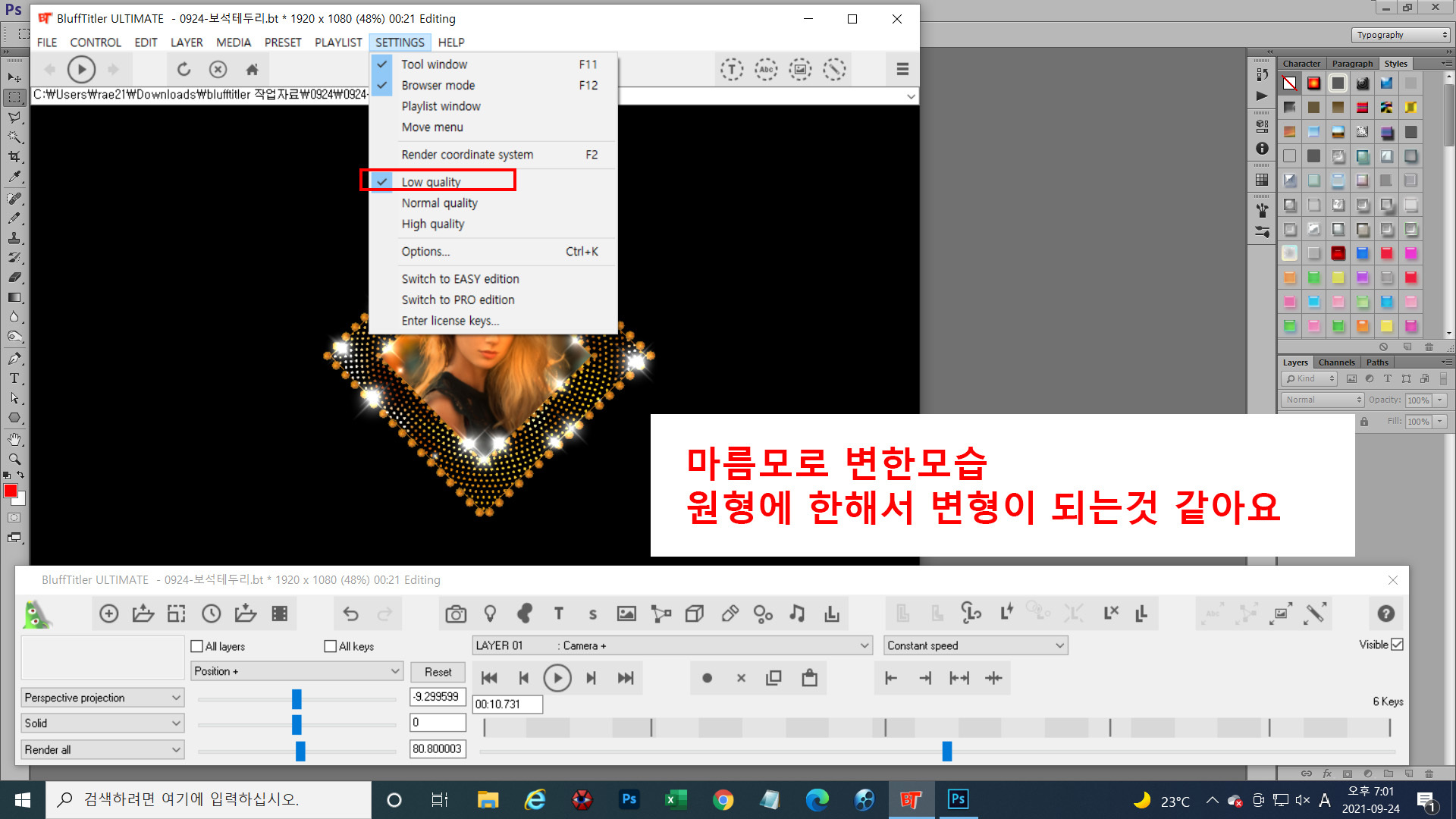1456x819 pixels.
Task: Click the home icon in the browser toolbar
Action: [x=253, y=70]
